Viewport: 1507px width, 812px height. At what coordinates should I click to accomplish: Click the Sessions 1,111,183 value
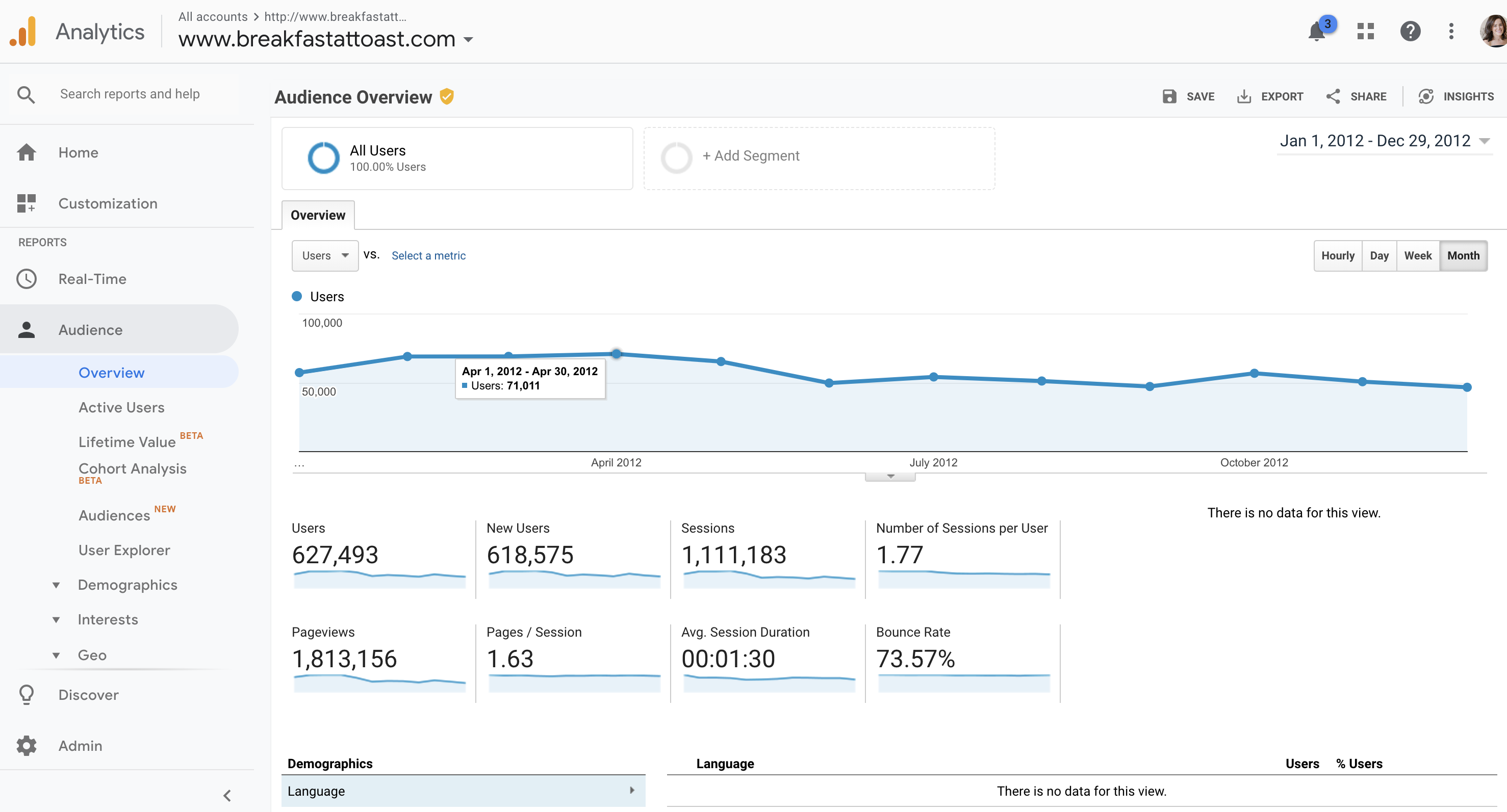pyautogui.click(x=733, y=555)
